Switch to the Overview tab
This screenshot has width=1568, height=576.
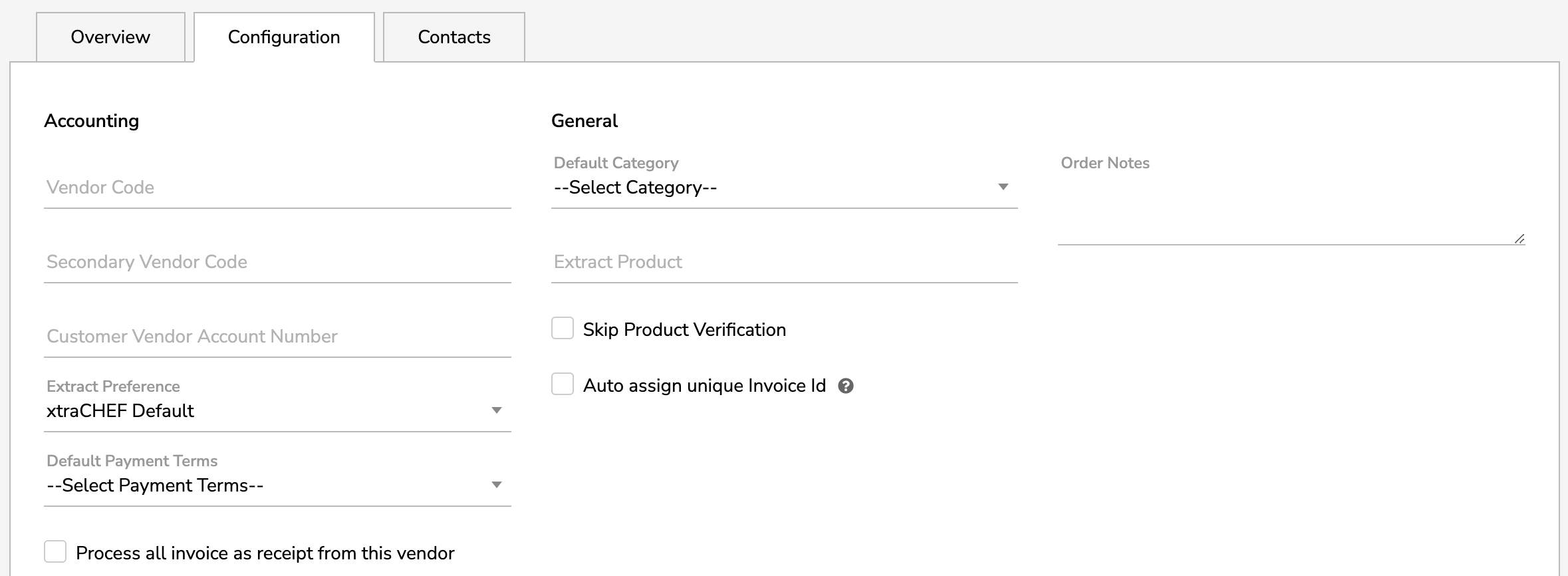[x=110, y=37]
